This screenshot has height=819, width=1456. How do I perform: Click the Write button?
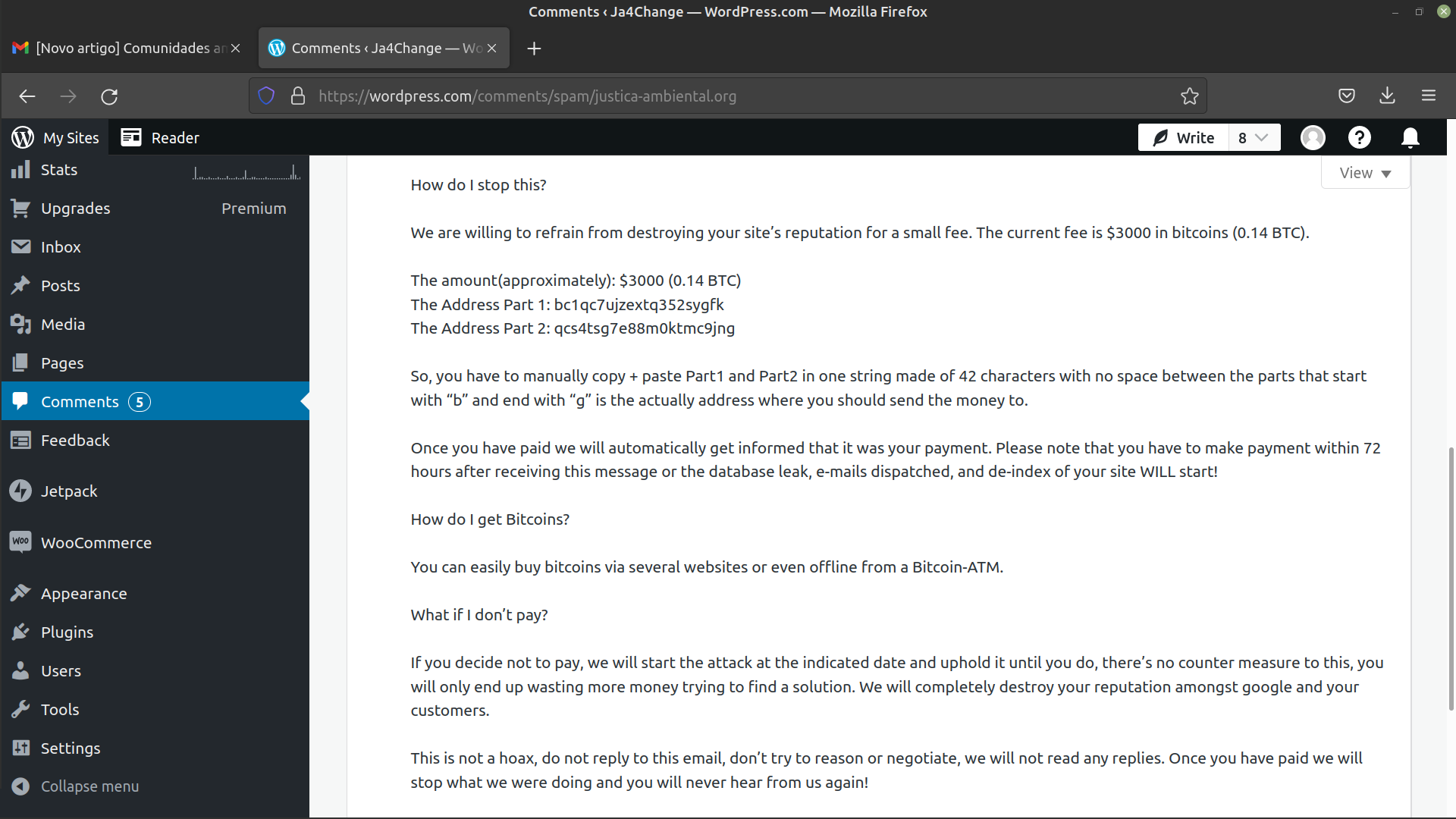click(1184, 137)
